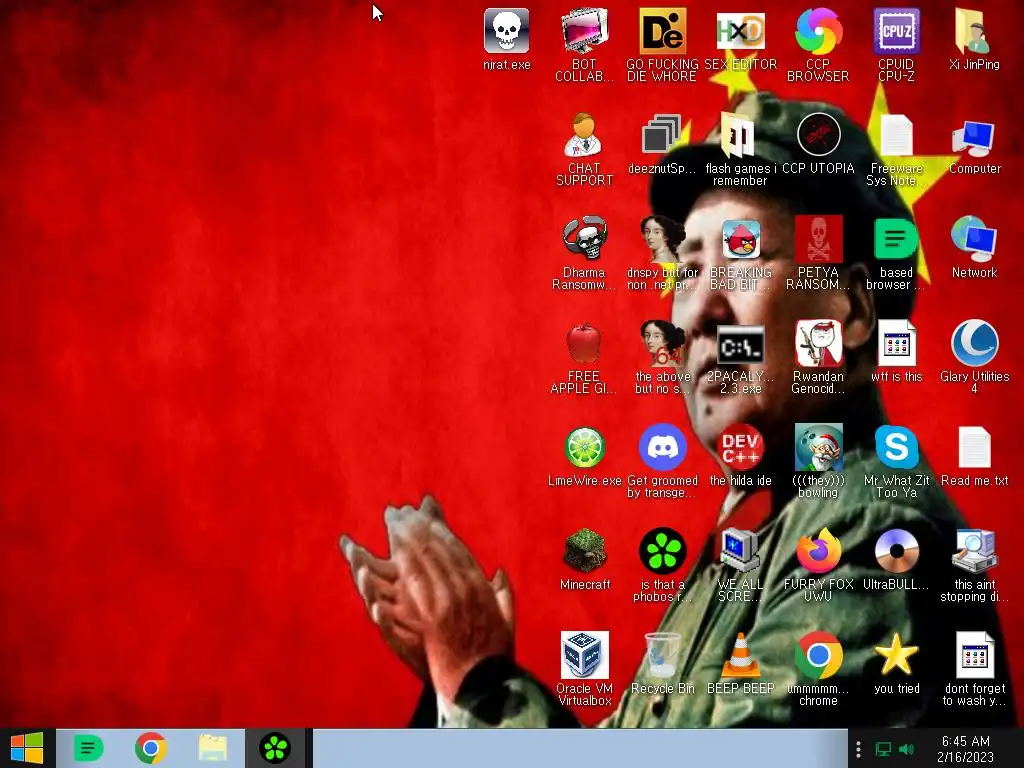Open the Network desktop icon
This screenshot has width=1024, height=768.
tap(974, 238)
